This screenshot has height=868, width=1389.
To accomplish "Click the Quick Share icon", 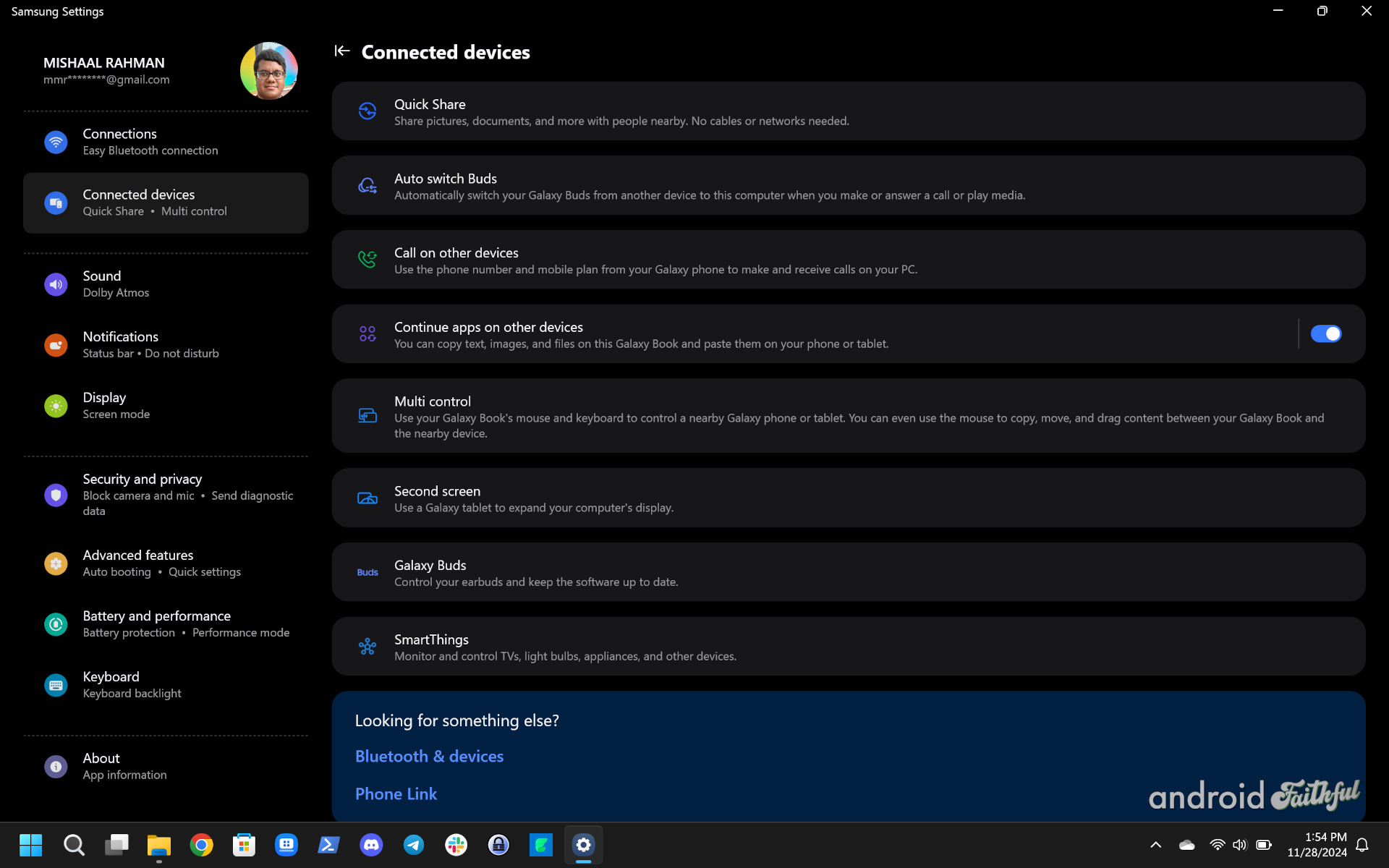I will [368, 111].
